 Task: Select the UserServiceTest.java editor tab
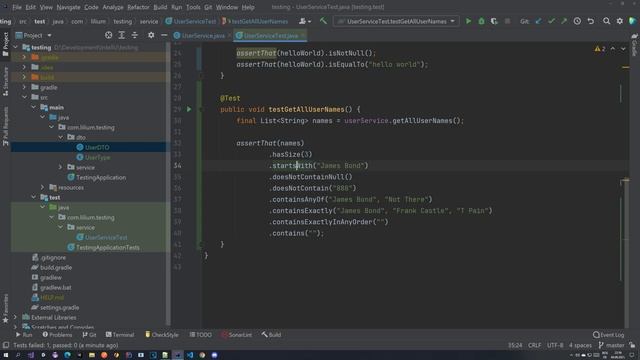tap(270, 36)
